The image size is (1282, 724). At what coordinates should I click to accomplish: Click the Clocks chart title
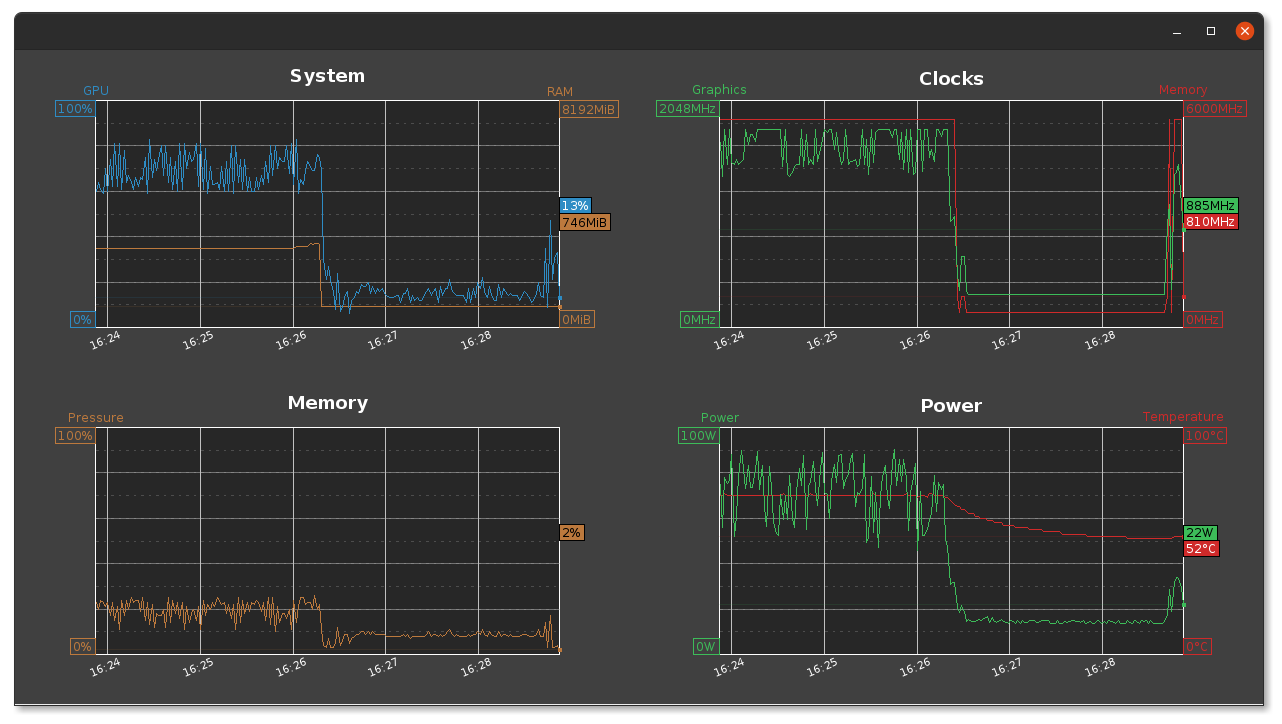click(x=951, y=79)
